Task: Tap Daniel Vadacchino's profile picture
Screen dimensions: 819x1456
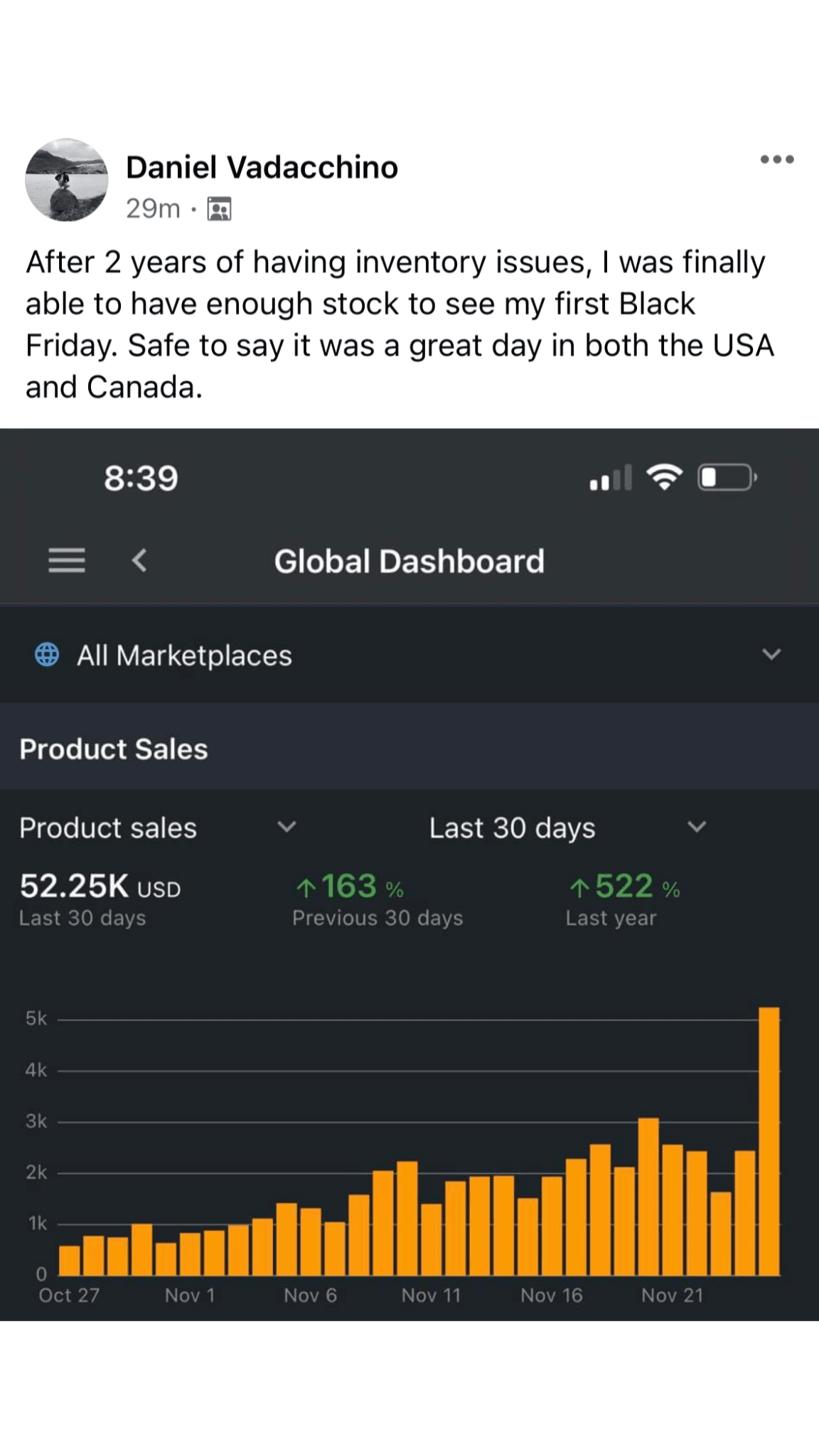Action: pos(67,180)
